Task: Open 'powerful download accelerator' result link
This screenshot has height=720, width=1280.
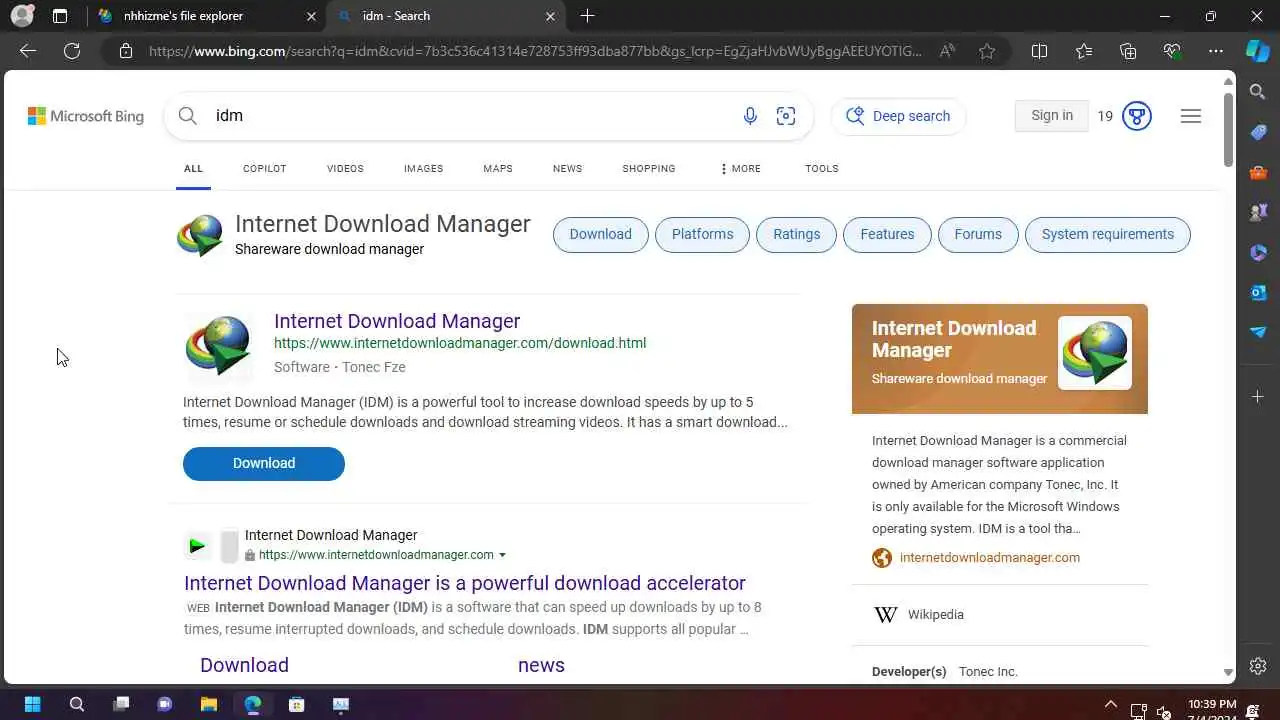Action: pos(465,583)
